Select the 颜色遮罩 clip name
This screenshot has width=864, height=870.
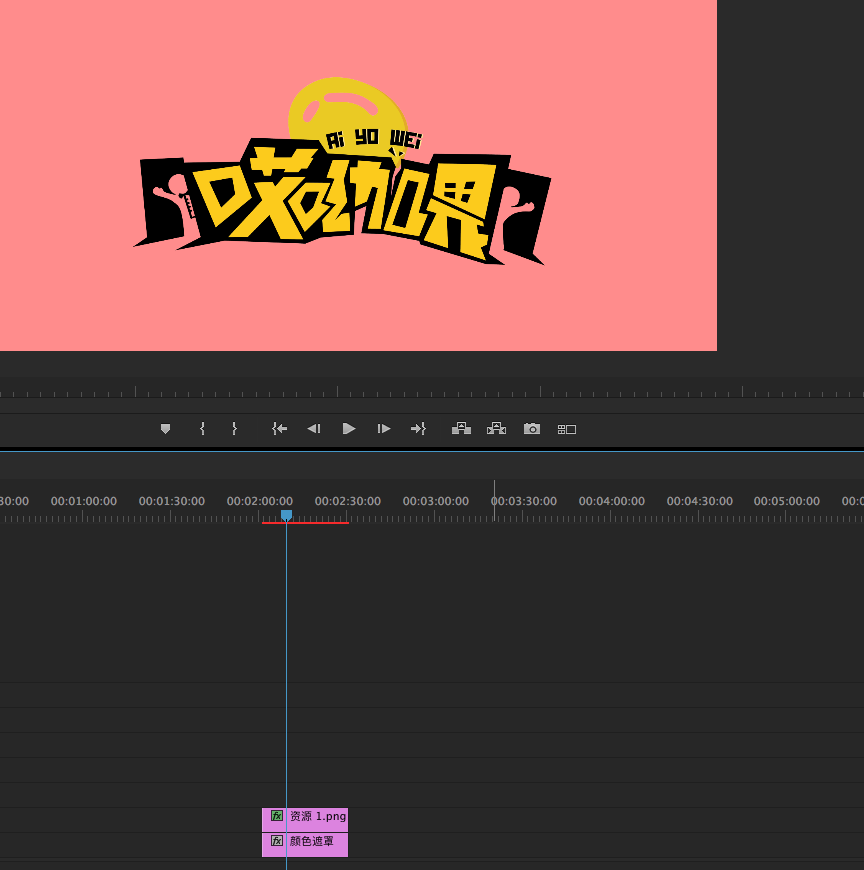[312, 841]
